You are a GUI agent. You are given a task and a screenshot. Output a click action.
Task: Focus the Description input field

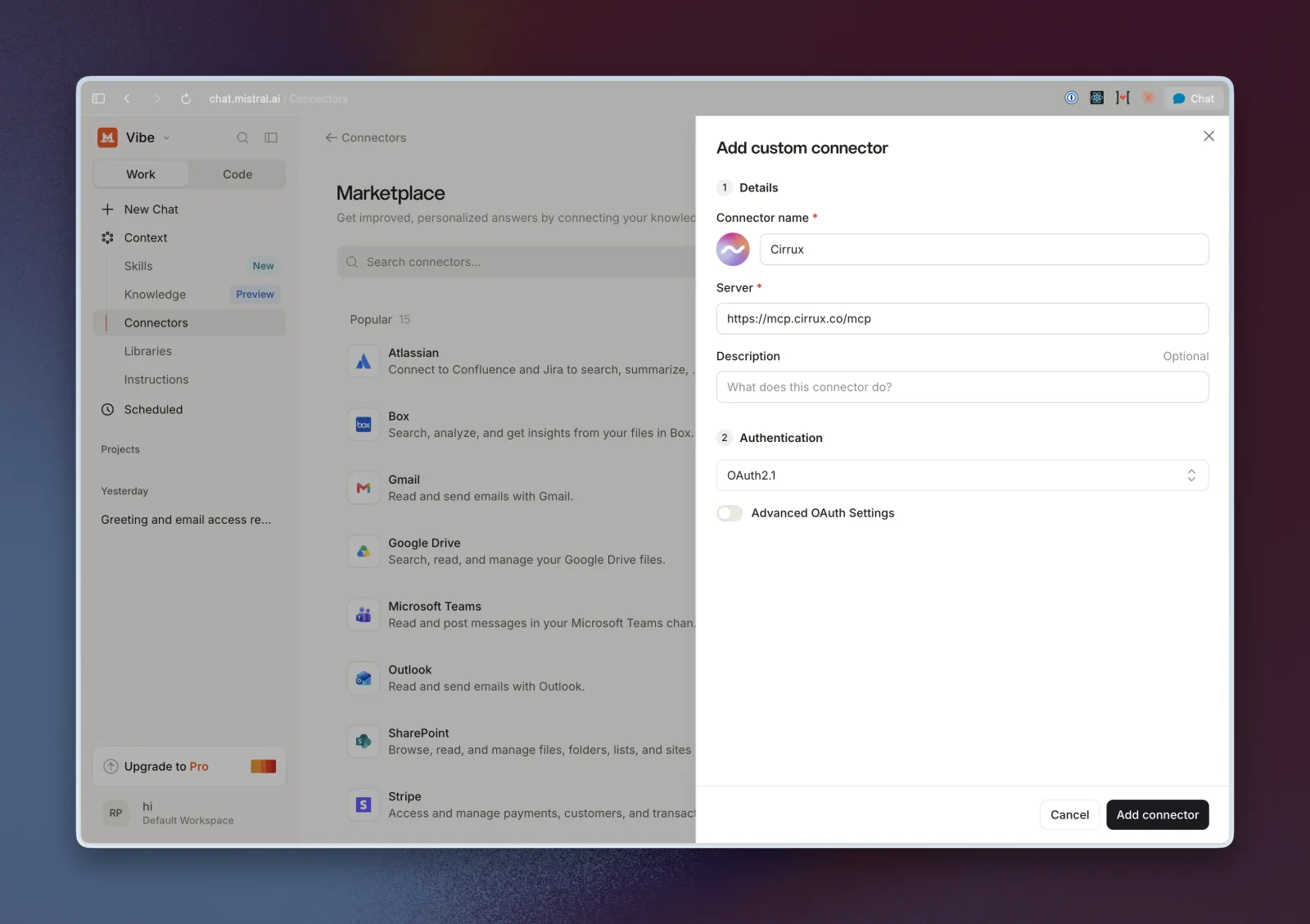[x=962, y=387]
